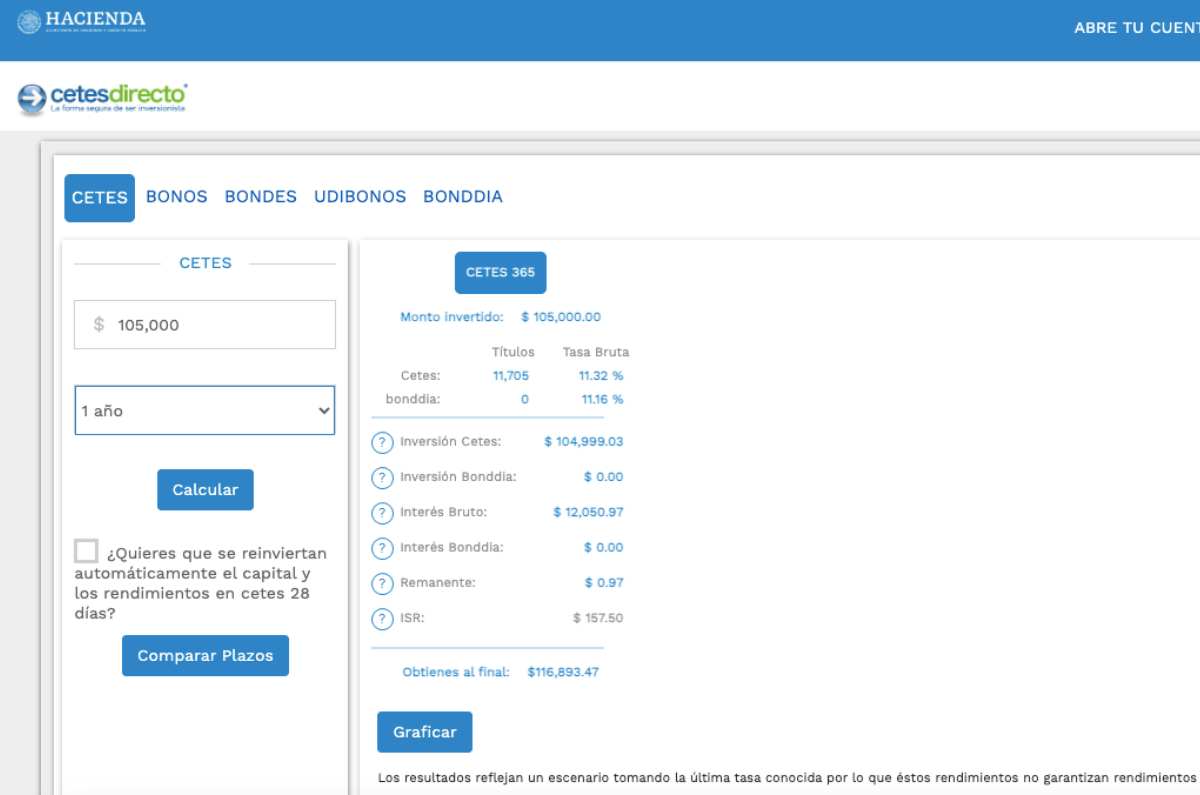Click the Remanente question mark icon
1200x795 pixels.
(382, 584)
